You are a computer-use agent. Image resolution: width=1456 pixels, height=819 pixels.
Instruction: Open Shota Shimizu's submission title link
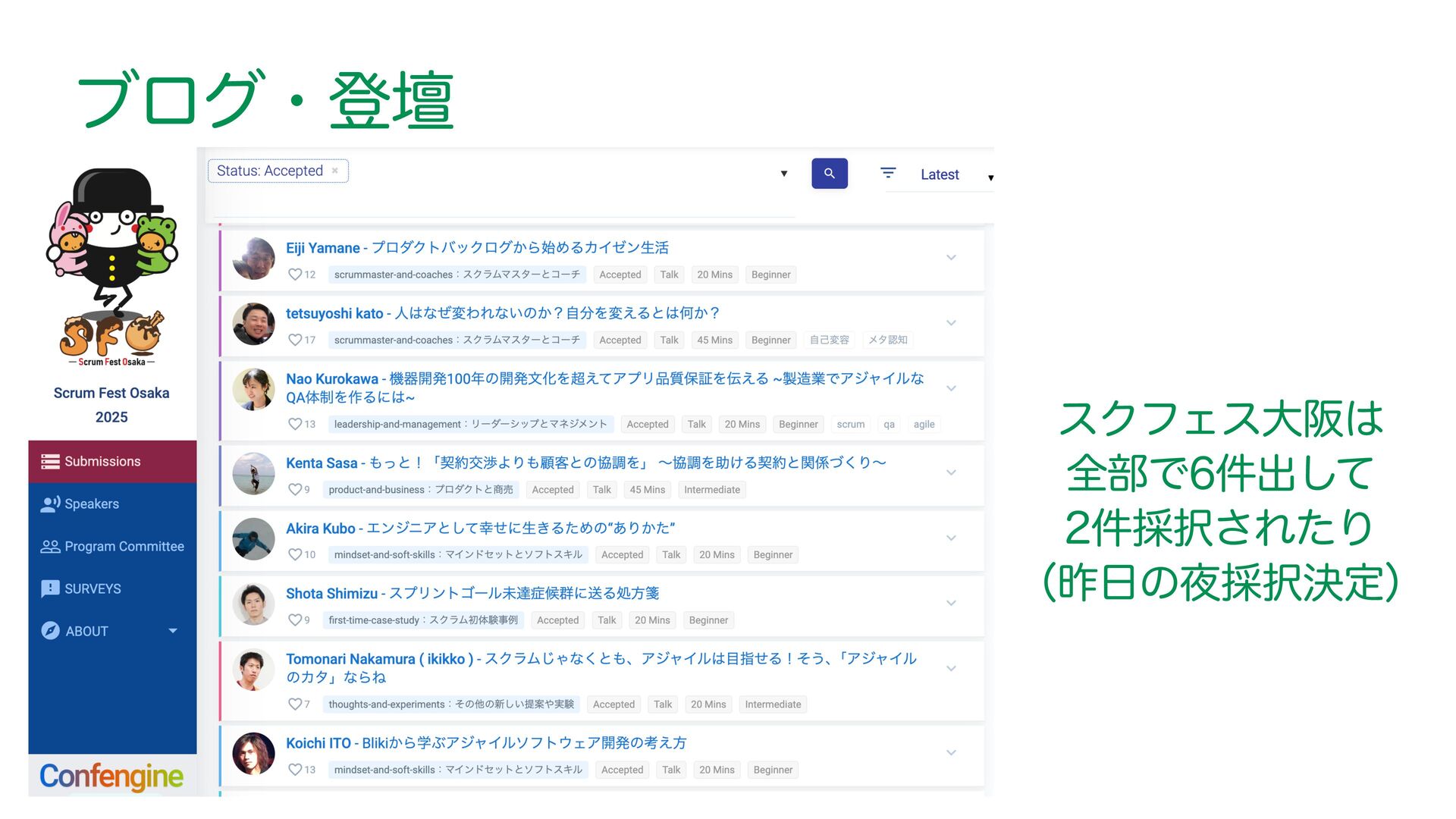(x=472, y=593)
